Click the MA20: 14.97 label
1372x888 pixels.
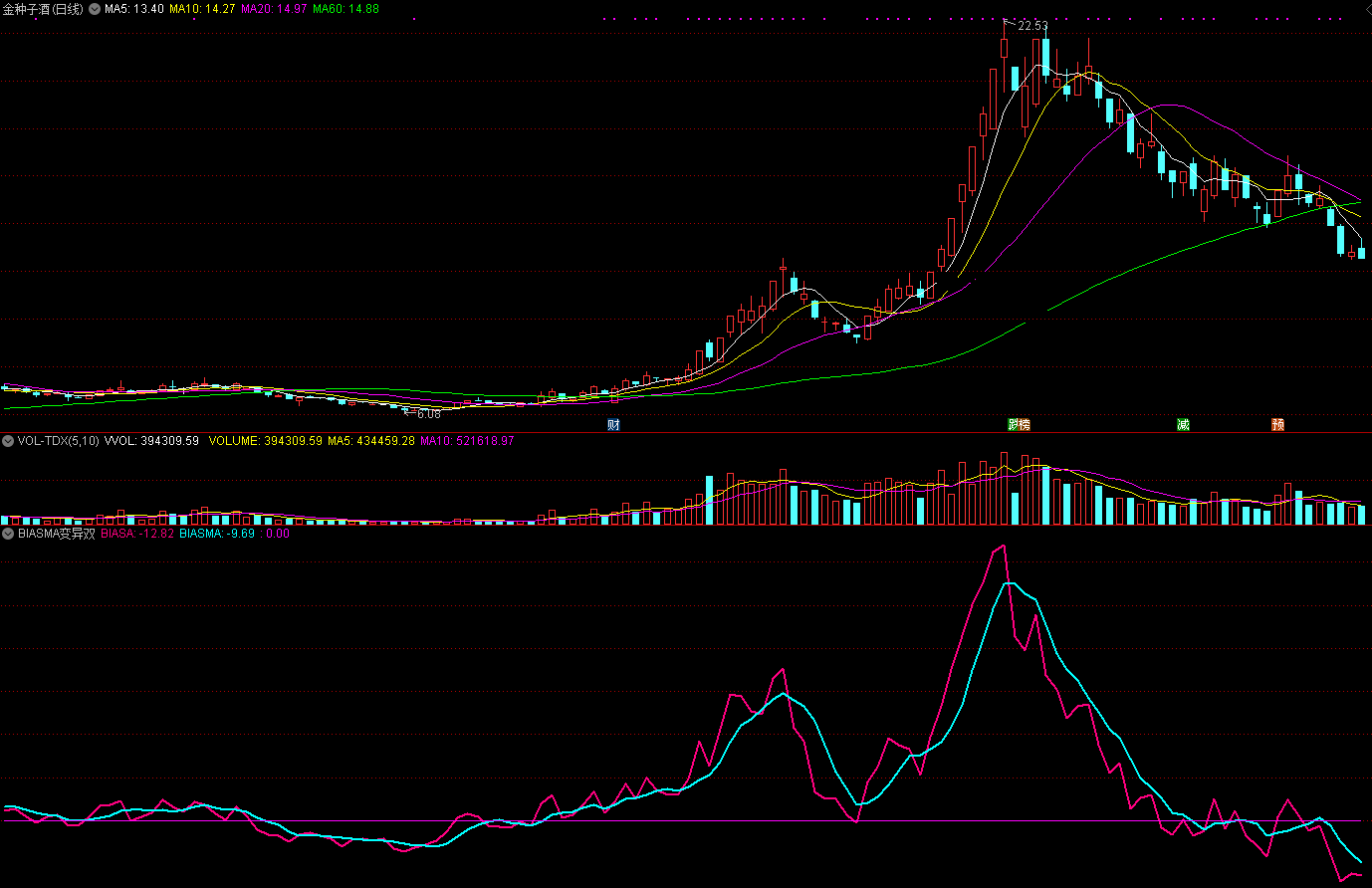pyautogui.click(x=274, y=9)
